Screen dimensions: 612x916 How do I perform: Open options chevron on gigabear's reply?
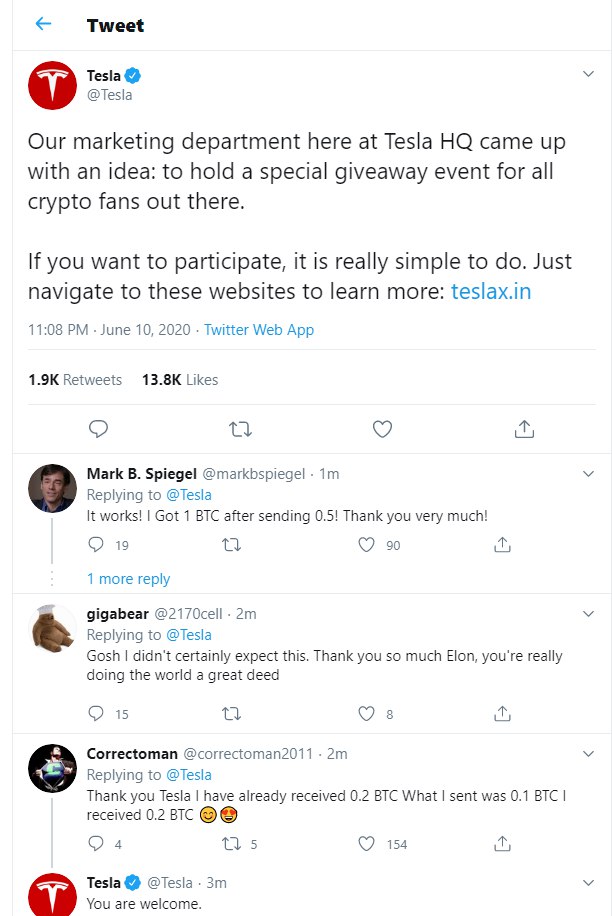pyautogui.click(x=589, y=613)
